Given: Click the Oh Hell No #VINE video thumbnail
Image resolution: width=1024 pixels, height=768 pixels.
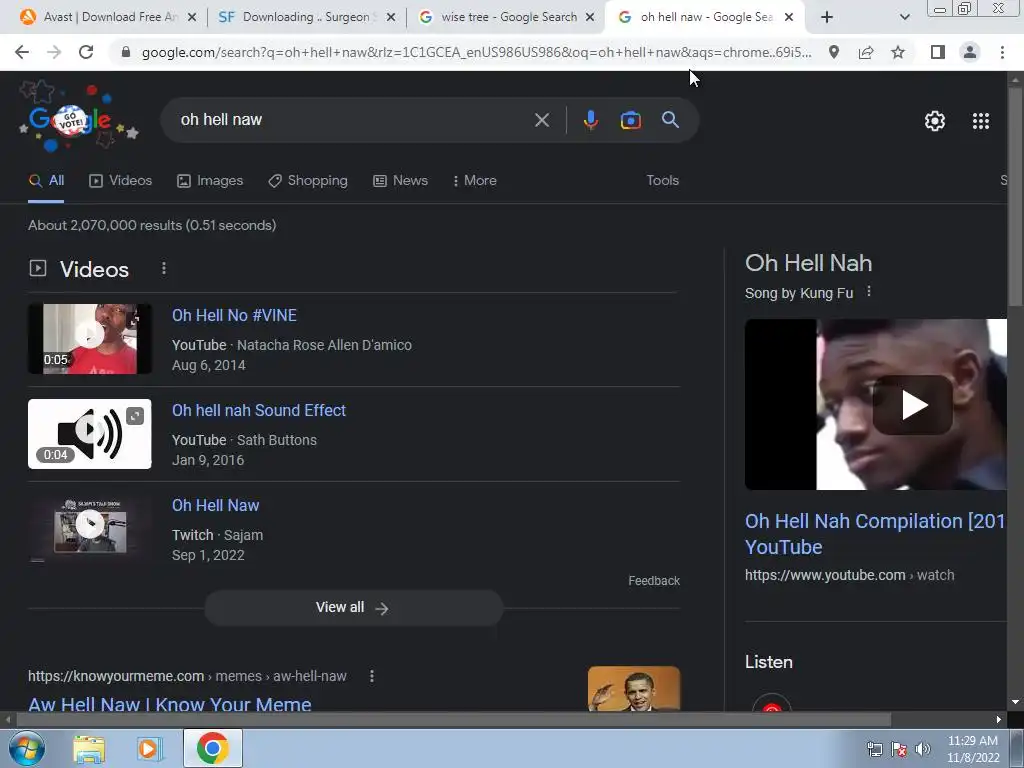Looking at the screenshot, I should coord(89,339).
